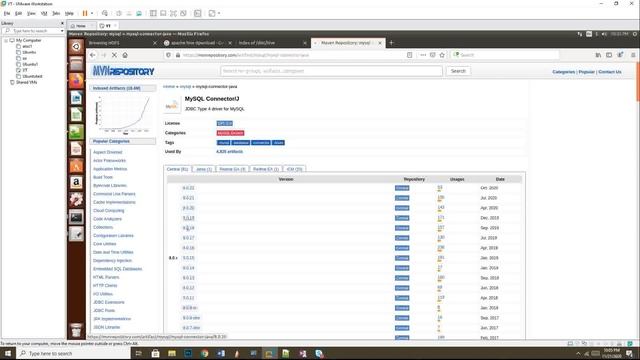
Task: Click the bookmark star in the address bar
Action: point(442,55)
